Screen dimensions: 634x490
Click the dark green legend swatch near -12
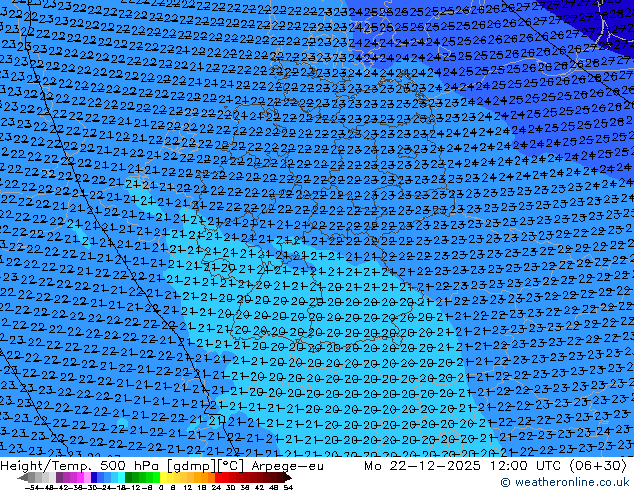[129, 477]
